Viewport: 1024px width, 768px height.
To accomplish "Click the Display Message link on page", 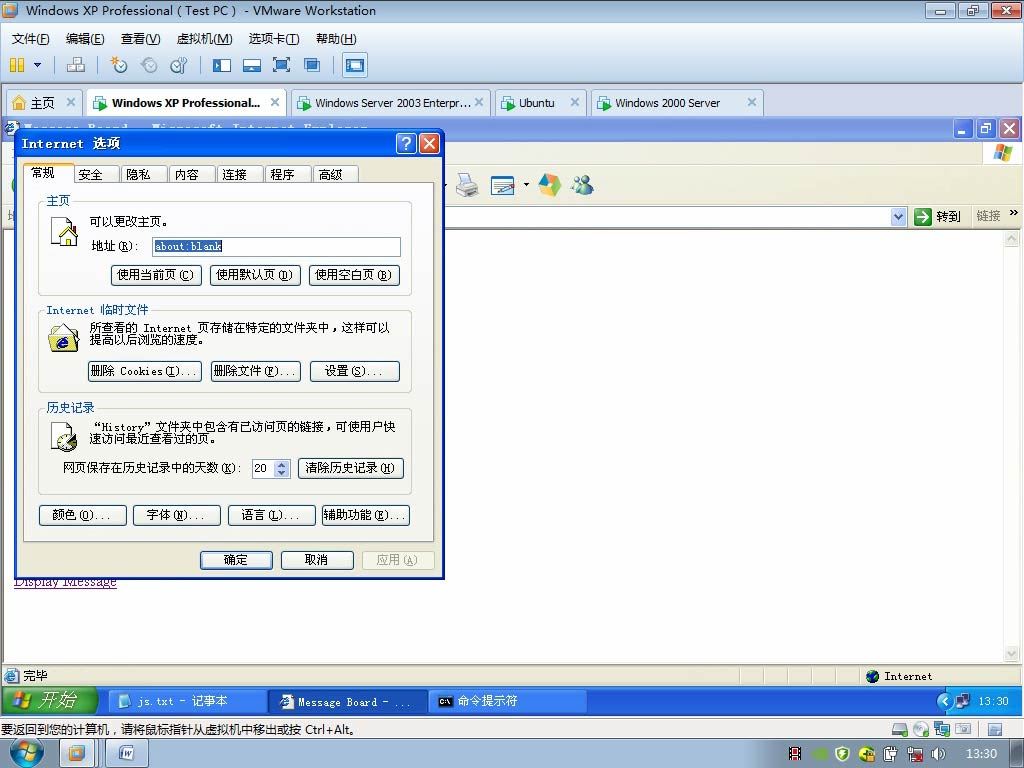I will pyautogui.click(x=65, y=582).
